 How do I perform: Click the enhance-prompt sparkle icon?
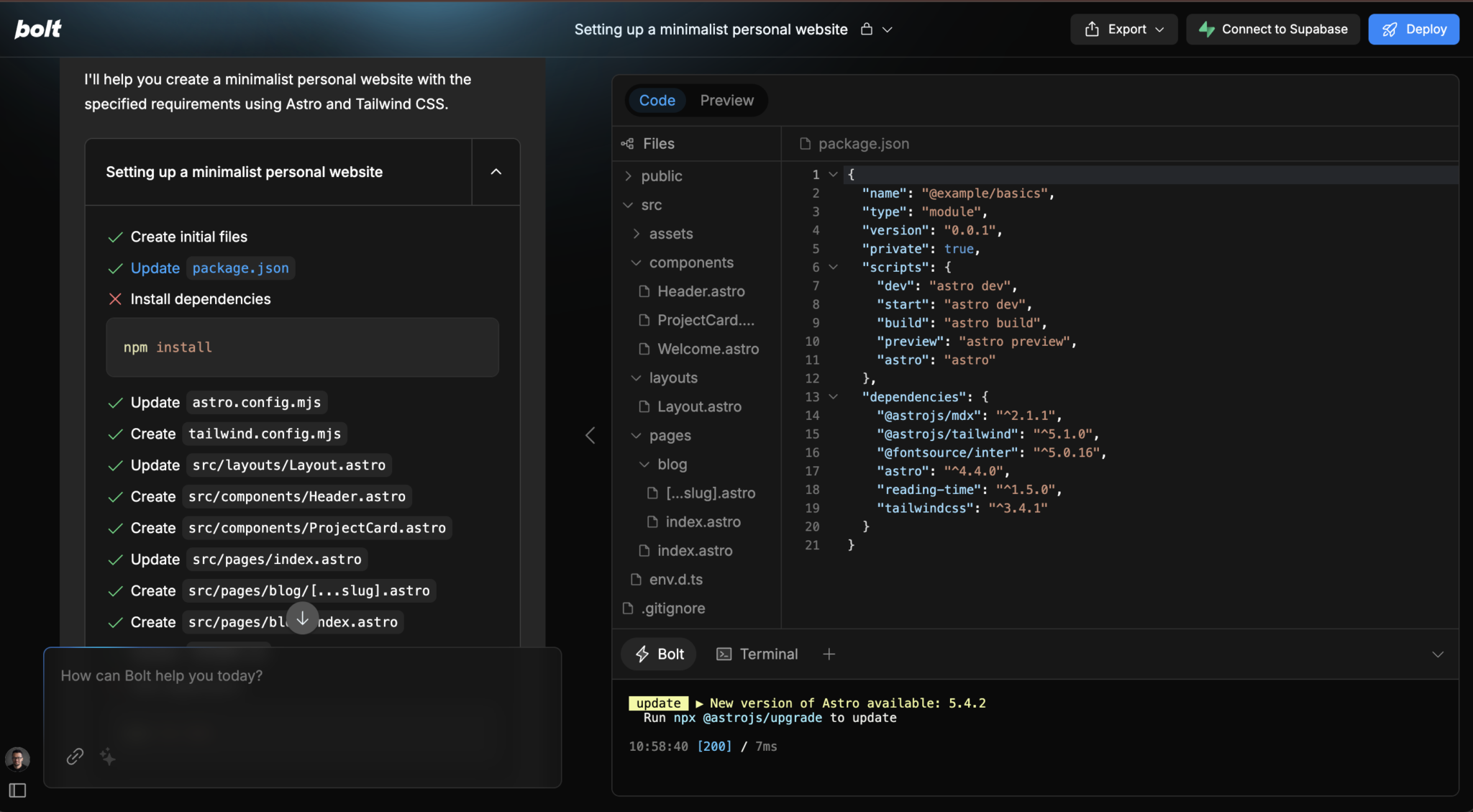(108, 757)
